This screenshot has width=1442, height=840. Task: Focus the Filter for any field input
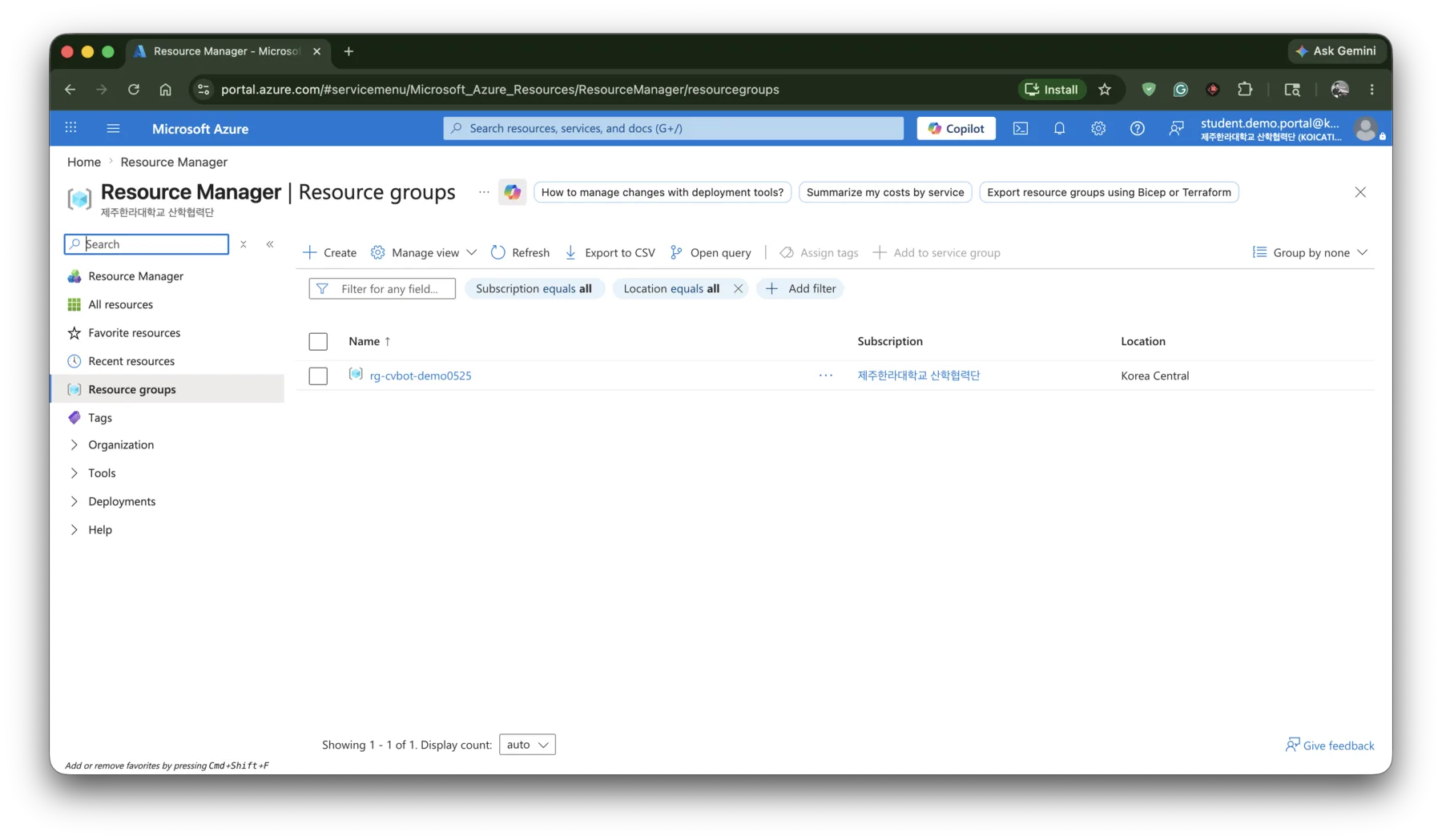[382, 288]
